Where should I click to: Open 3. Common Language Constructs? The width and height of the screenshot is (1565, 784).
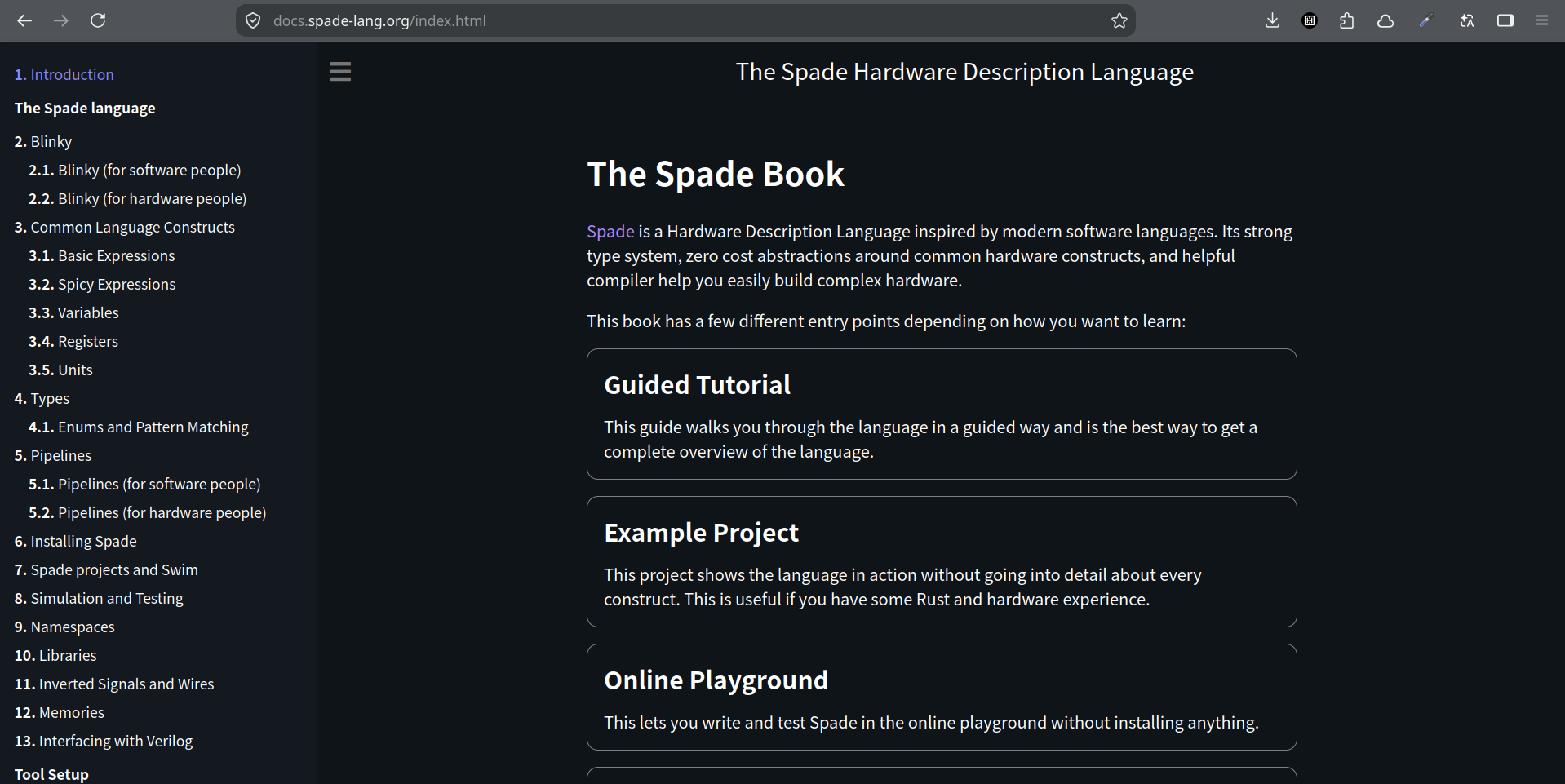[124, 227]
